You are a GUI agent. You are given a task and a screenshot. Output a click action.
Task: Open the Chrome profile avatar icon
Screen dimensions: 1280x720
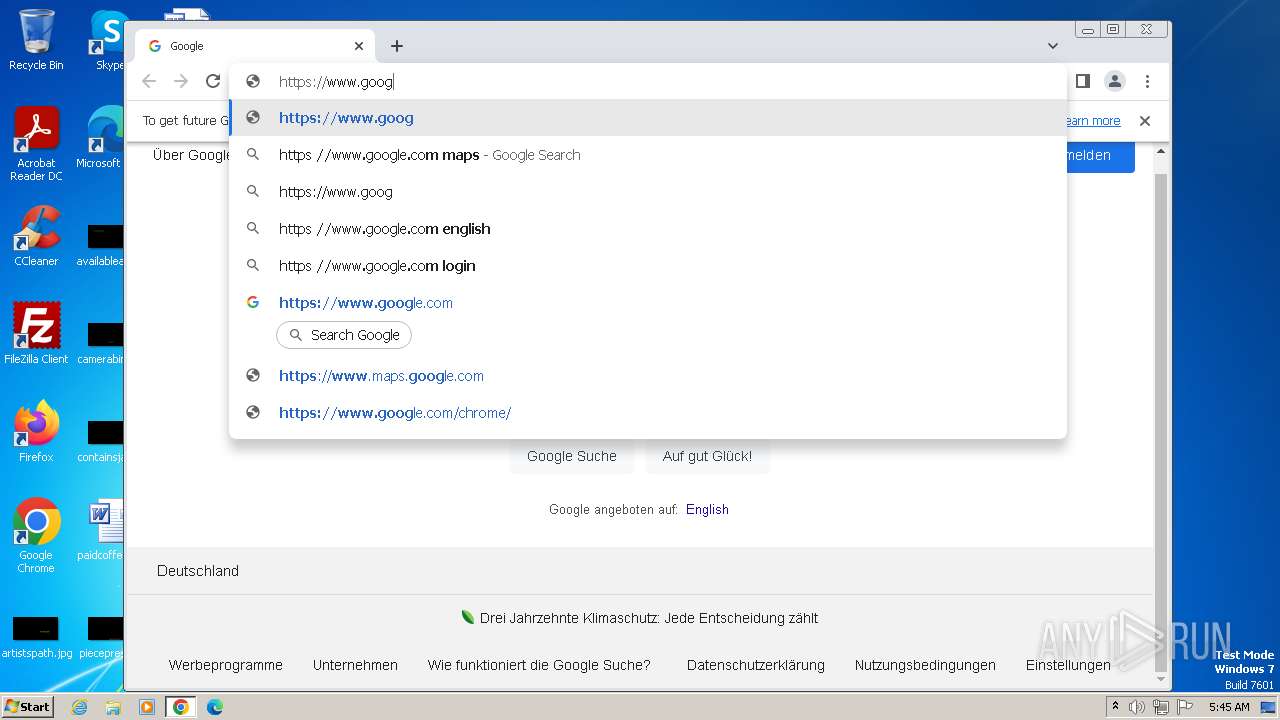pos(1115,81)
